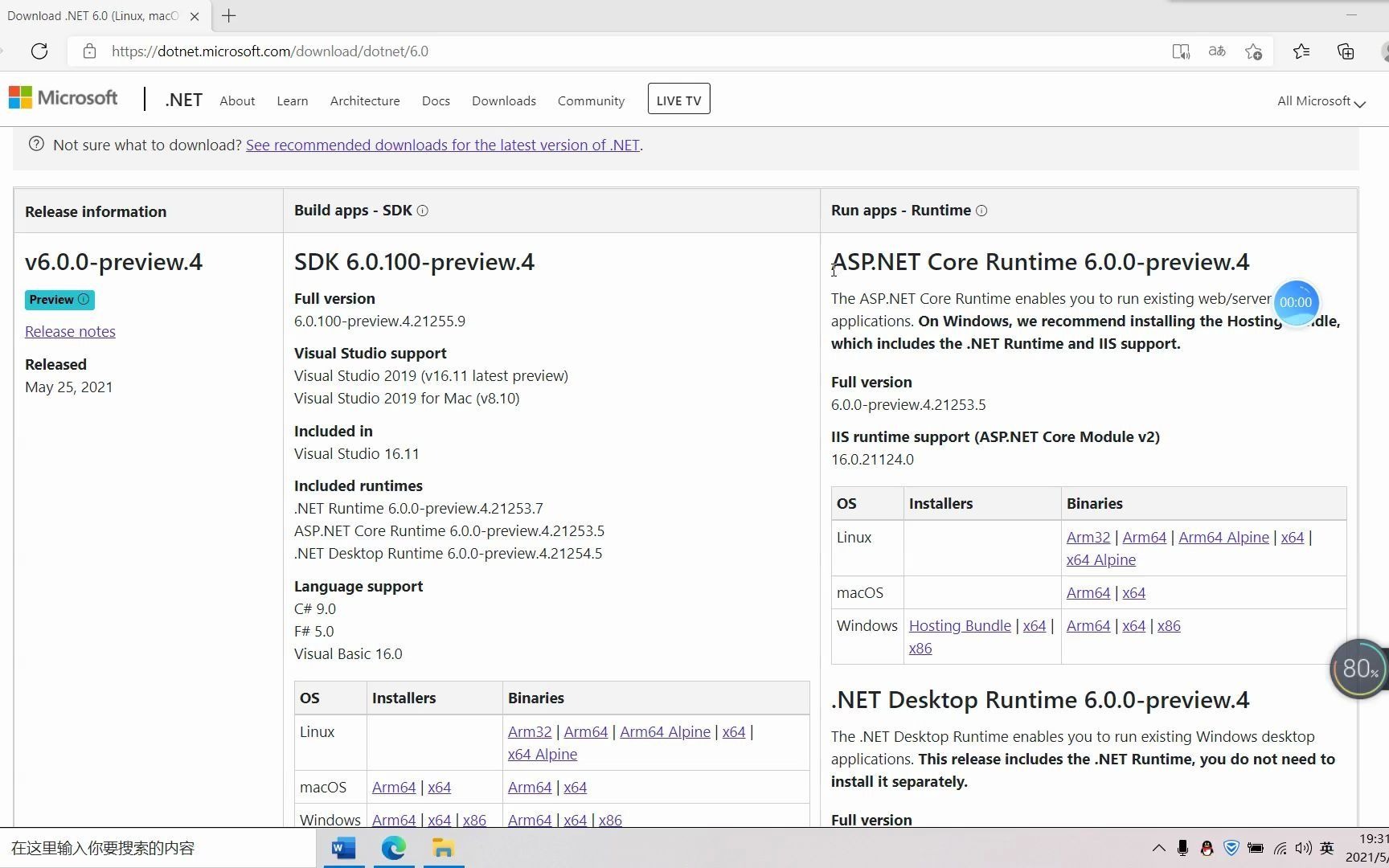
Task: Click the browser address bar URL
Action: pyautogui.click(x=270, y=51)
